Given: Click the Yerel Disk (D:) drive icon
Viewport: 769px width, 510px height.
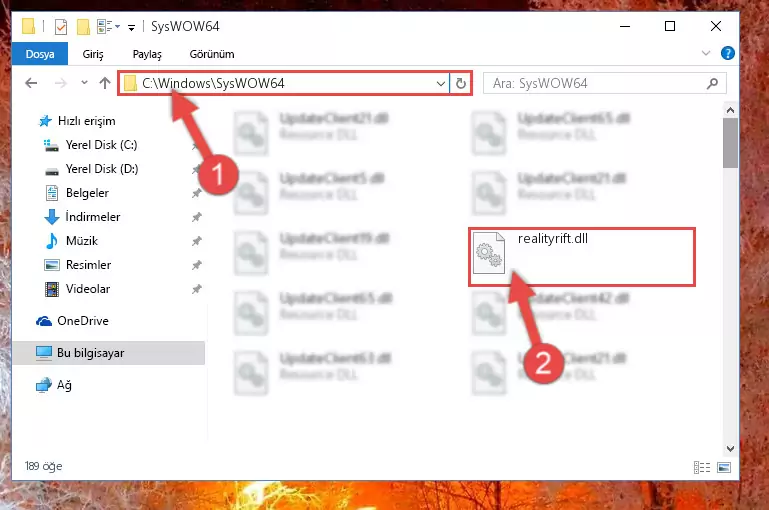Looking at the screenshot, I should (x=52, y=171).
